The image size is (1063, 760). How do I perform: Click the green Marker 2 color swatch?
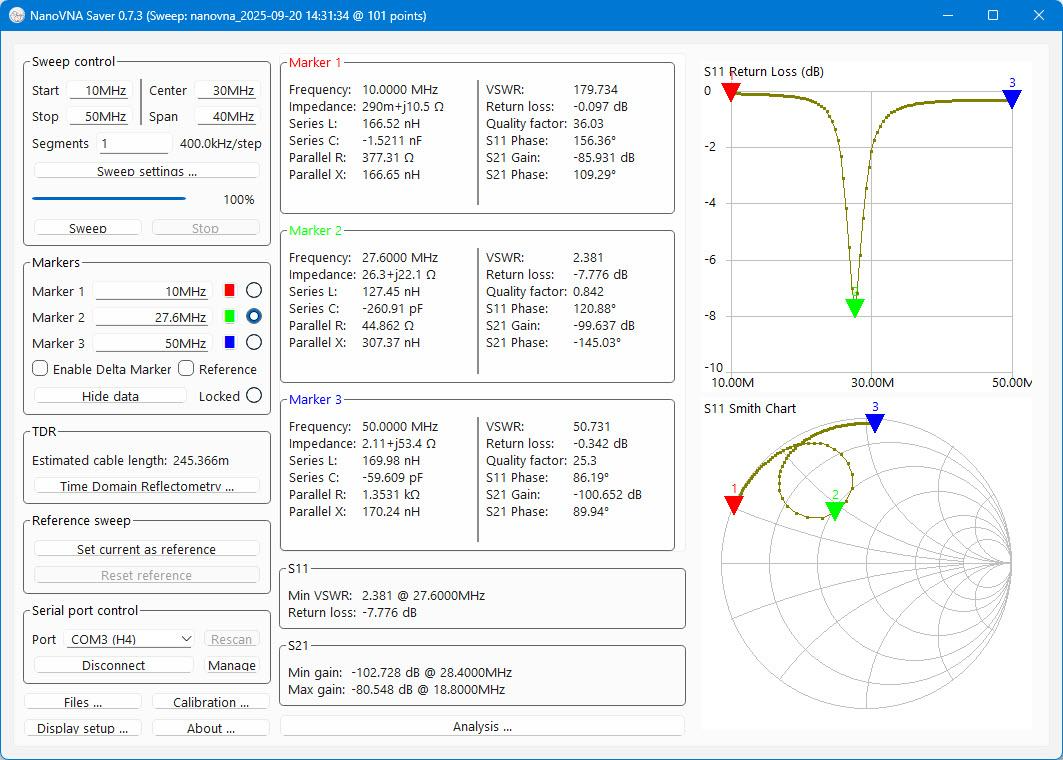pos(229,316)
